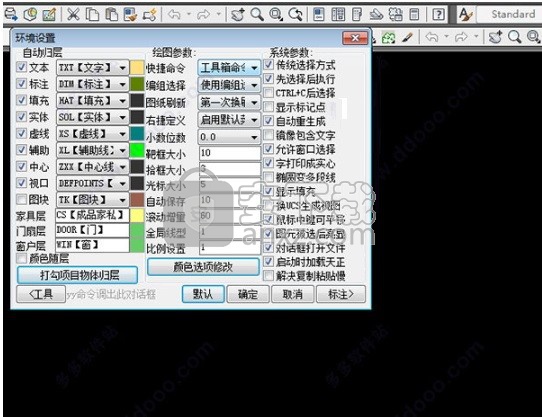Viewport: 542px width, 417px height.
Task: Click the Cut scissors icon in toolbar
Action: point(73,15)
